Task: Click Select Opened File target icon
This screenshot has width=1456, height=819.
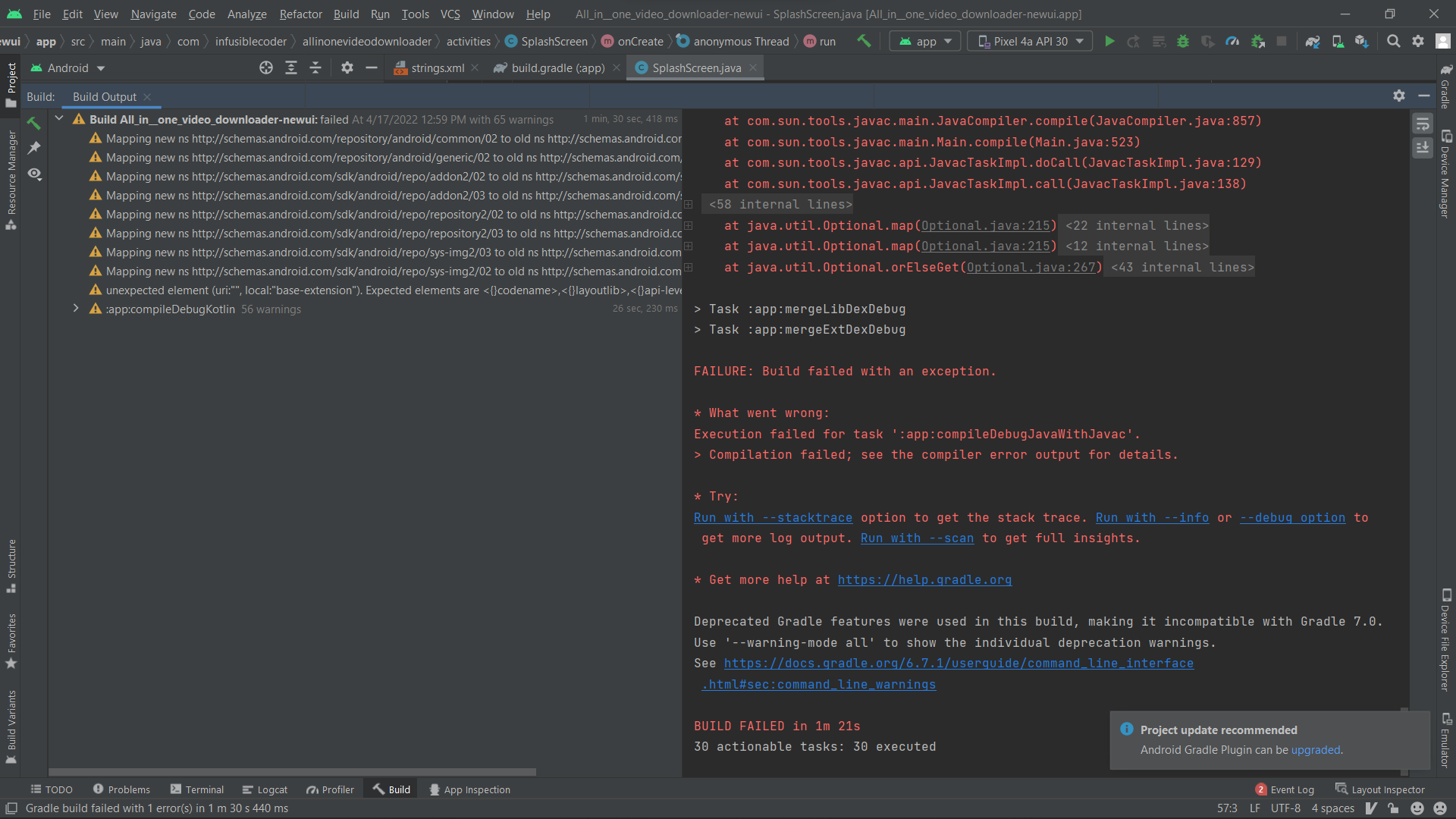Action: pyautogui.click(x=266, y=67)
